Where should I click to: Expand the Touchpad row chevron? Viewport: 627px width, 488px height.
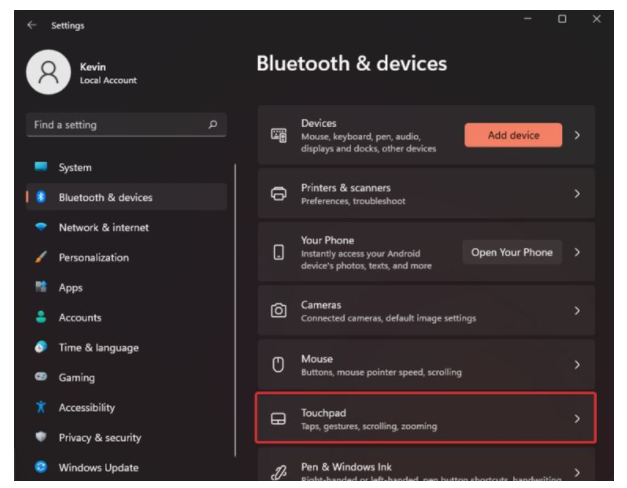[577, 419]
